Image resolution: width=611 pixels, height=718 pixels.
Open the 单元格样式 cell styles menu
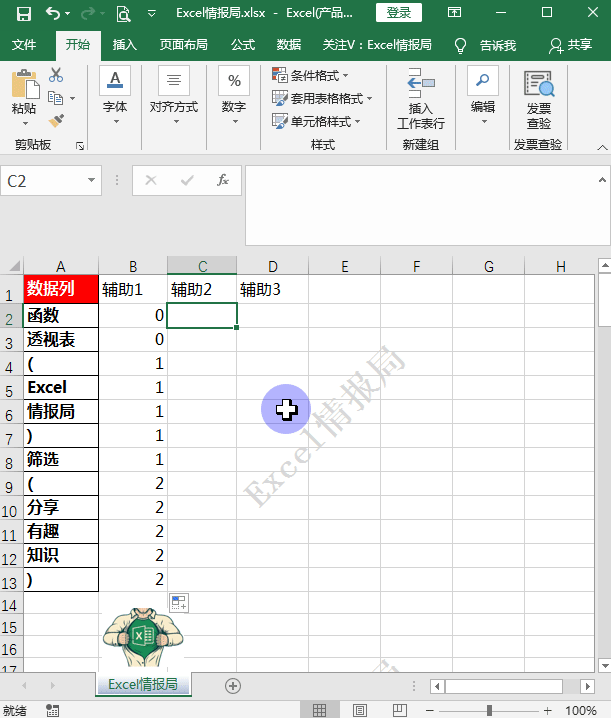pyautogui.click(x=316, y=121)
